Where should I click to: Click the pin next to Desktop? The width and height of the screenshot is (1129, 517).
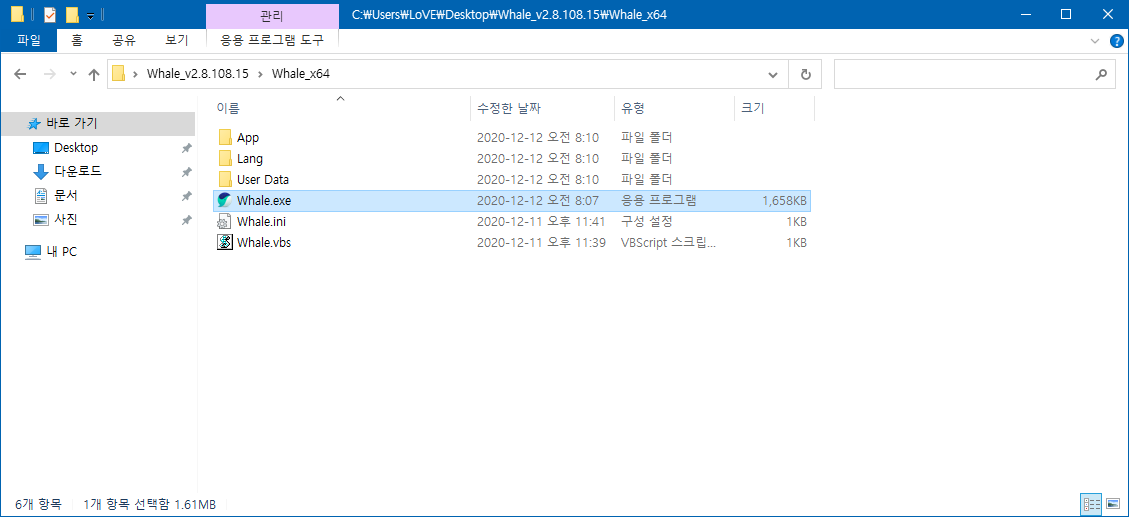[186, 148]
